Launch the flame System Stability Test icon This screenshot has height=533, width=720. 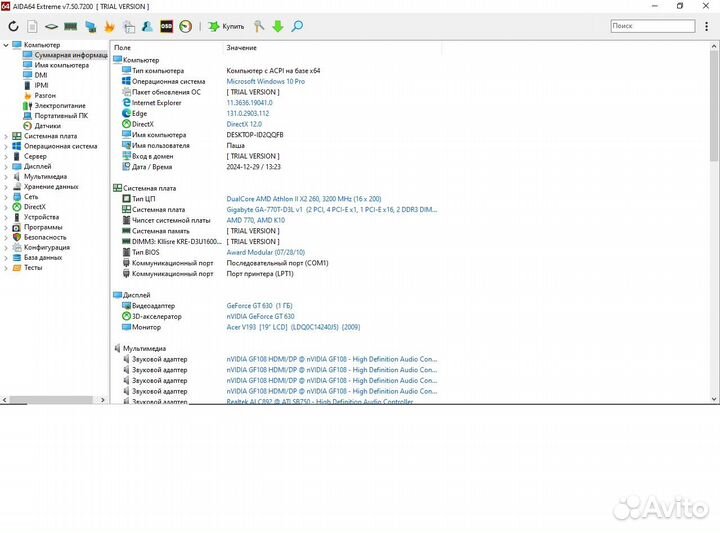pos(109,26)
